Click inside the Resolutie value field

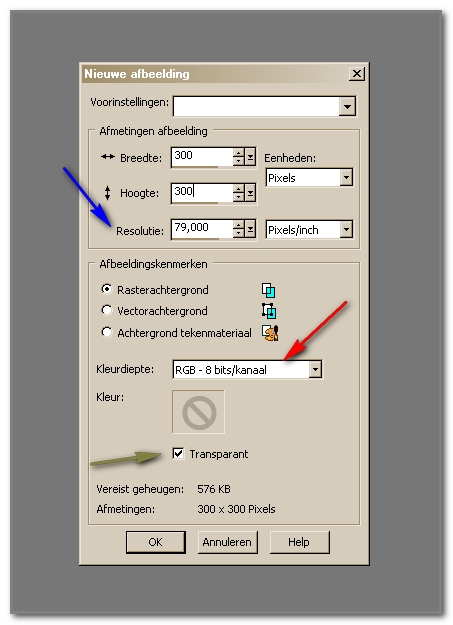click(202, 229)
